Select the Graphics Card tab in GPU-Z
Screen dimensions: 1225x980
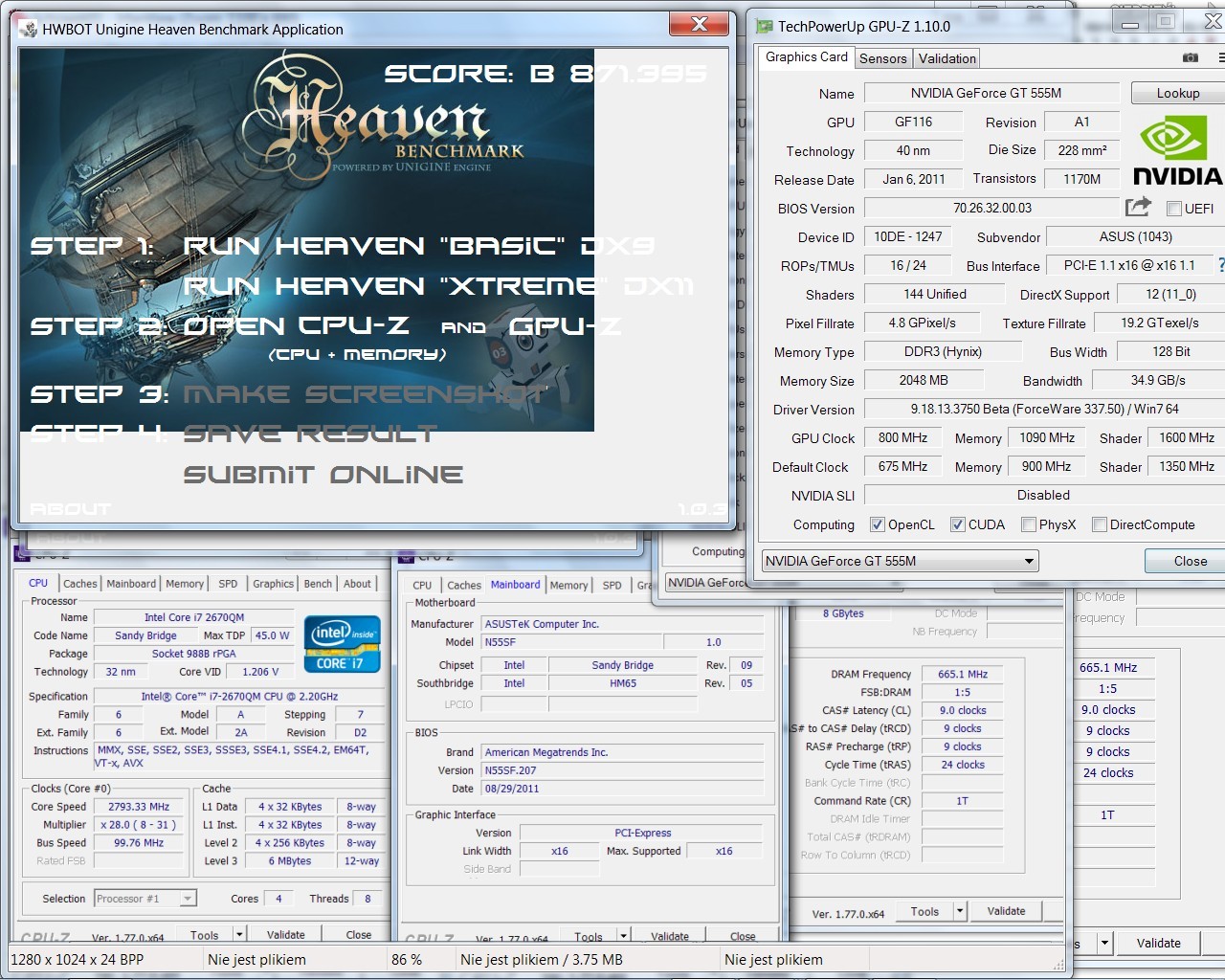(807, 57)
